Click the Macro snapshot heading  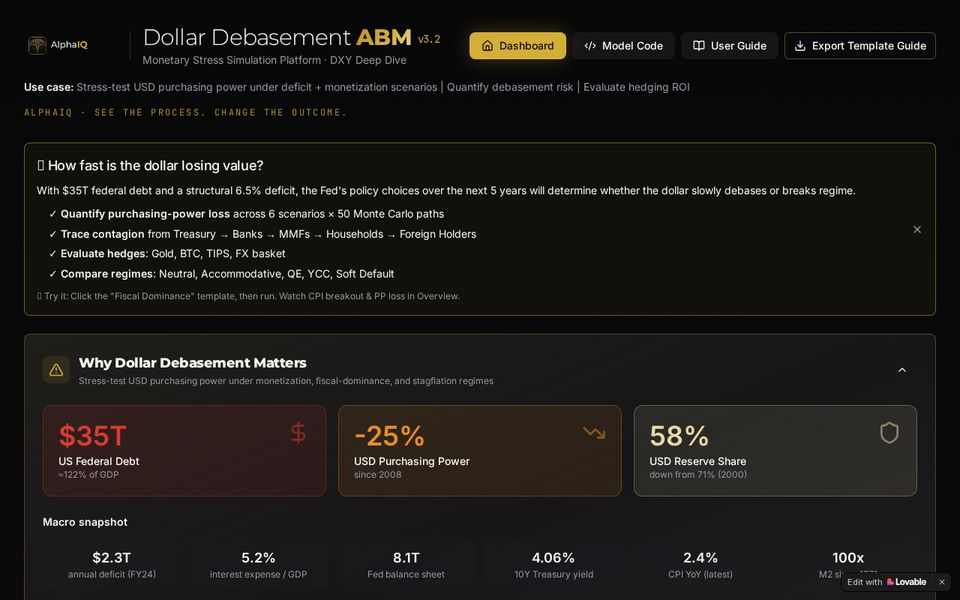pos(85,522)
